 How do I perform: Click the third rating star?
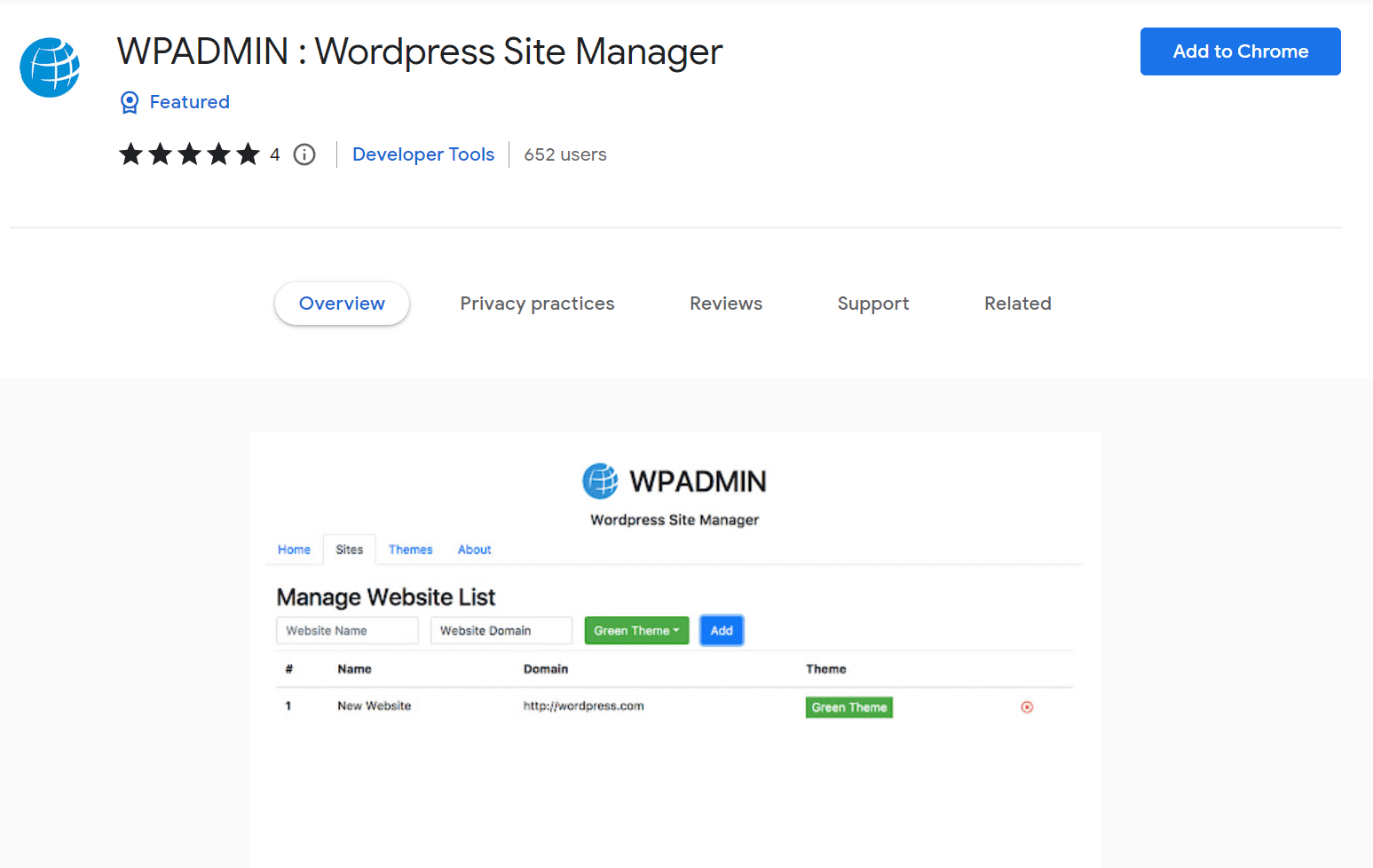click(189, 154)
